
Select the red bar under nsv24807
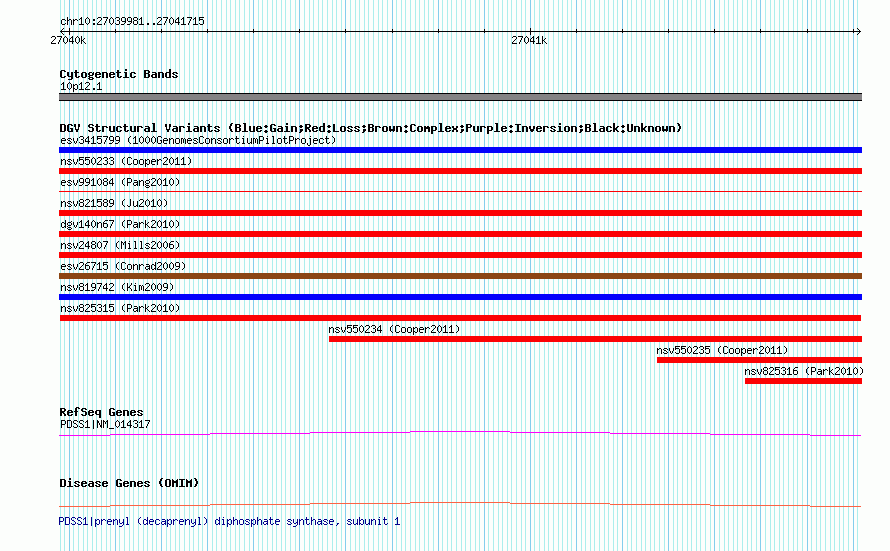460,255
